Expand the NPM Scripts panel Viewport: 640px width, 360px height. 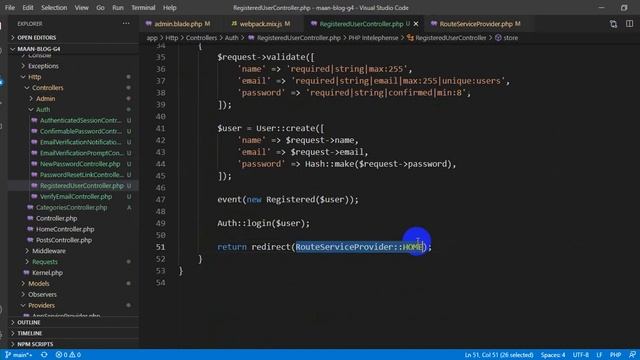[x=73, y=344]
